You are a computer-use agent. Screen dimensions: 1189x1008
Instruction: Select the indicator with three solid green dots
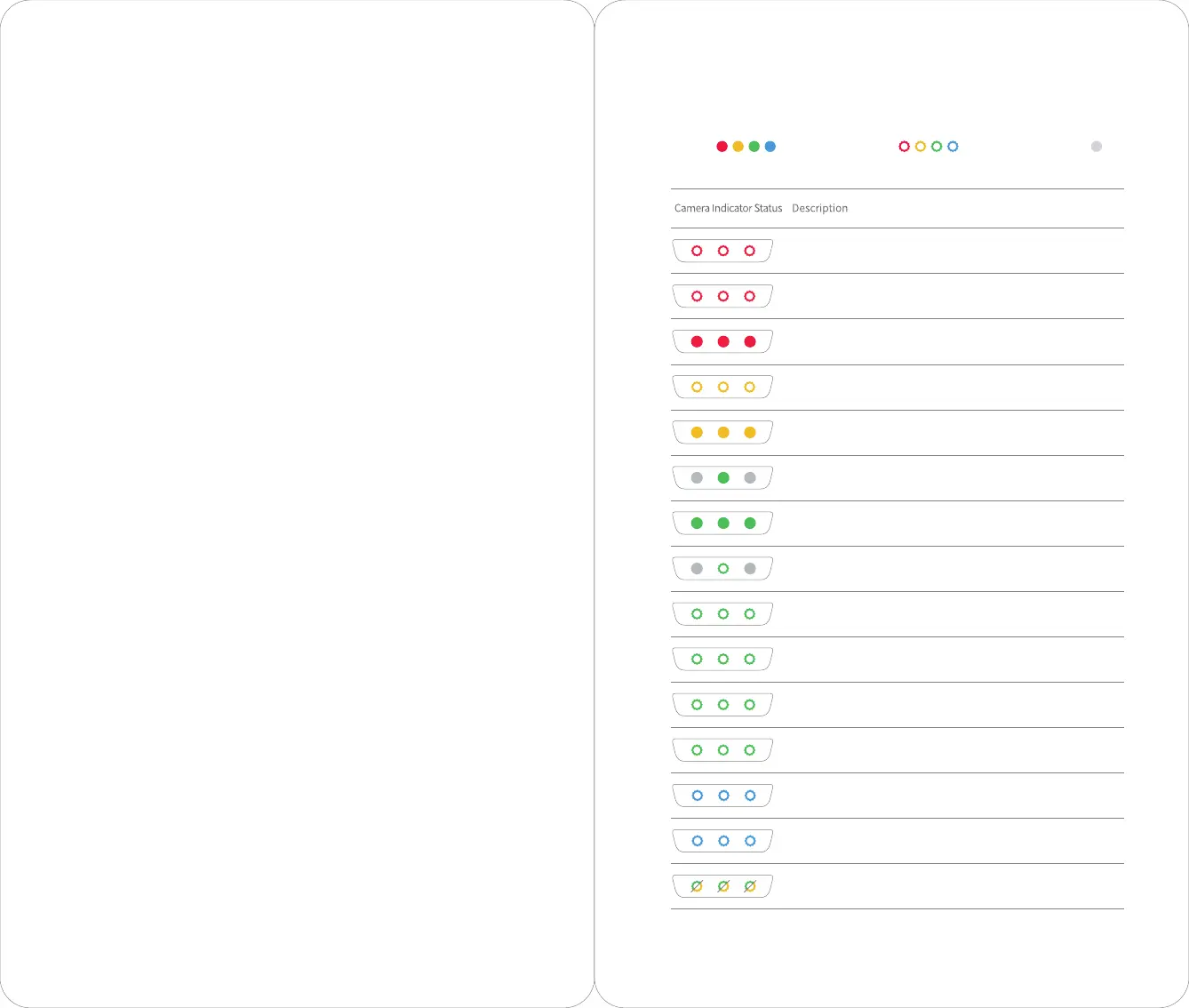pos(722,523)
